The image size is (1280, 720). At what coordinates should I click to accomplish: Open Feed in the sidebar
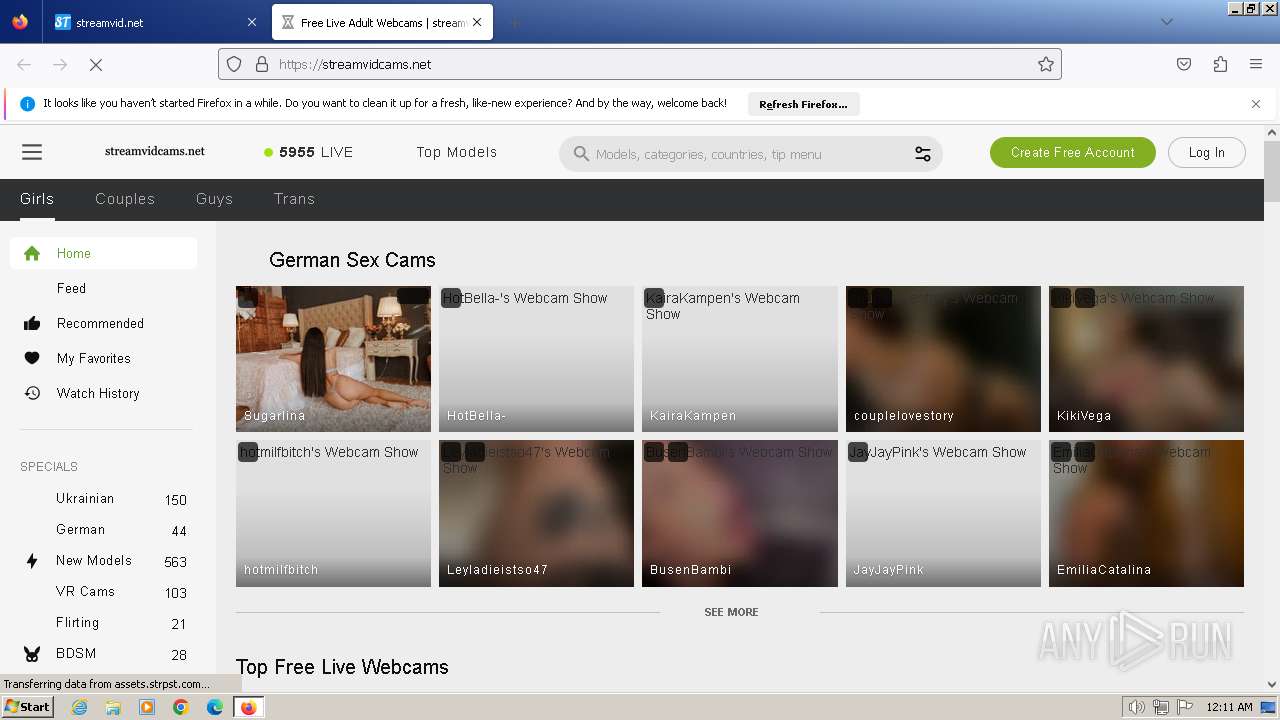click(x=71, y=288)
